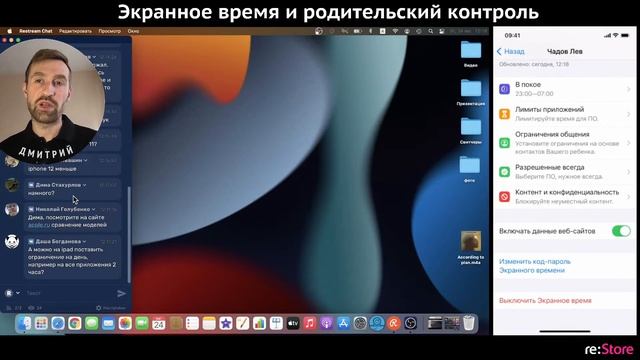Screen dimensions: 640x360
Task: Open Wi-Fi status in menu bar
Action: (x=395, y=31)
